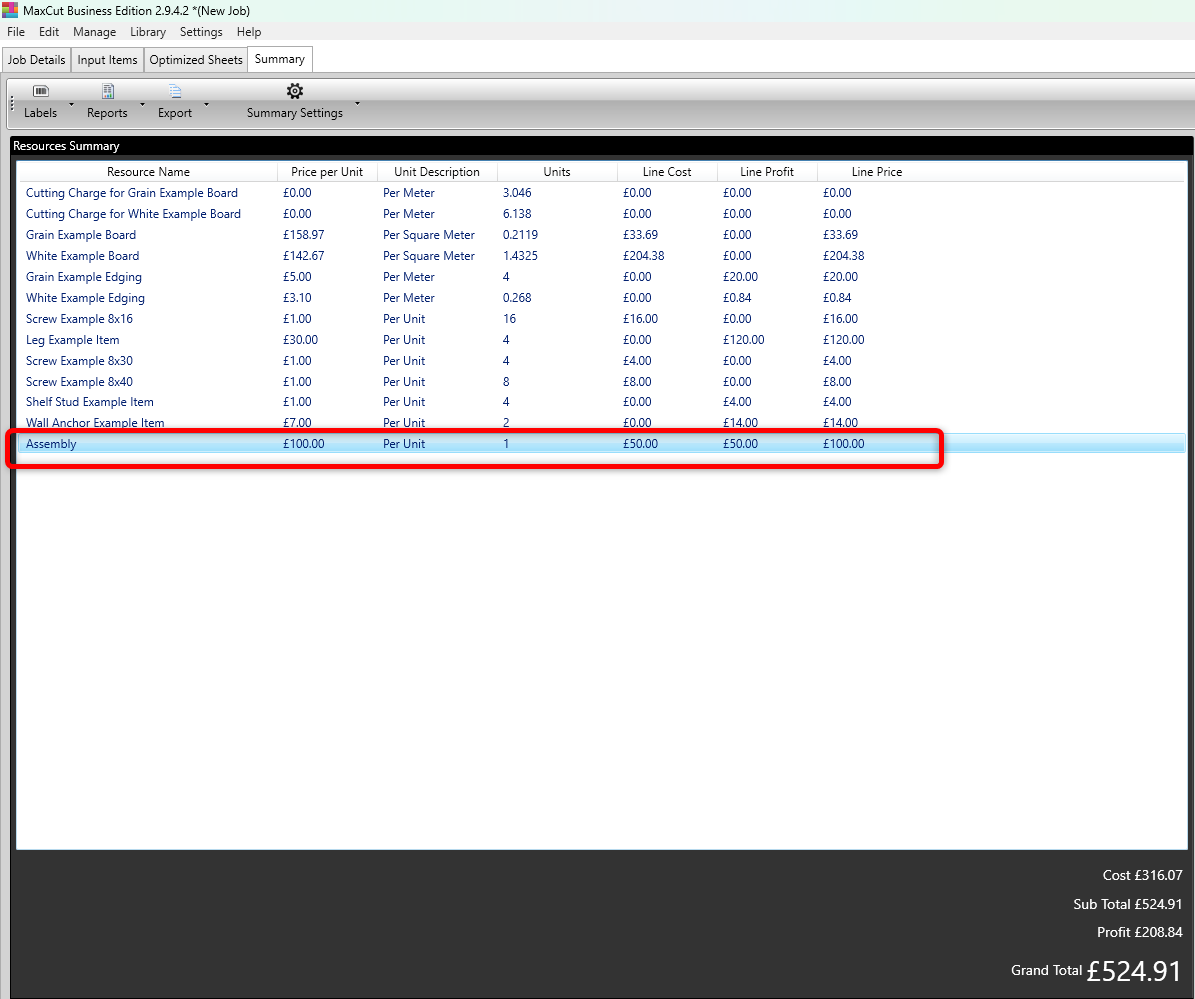Viewport: 1195px width, 999px height.
Task: Select the Assembly resource row
Action: [601, 443]
